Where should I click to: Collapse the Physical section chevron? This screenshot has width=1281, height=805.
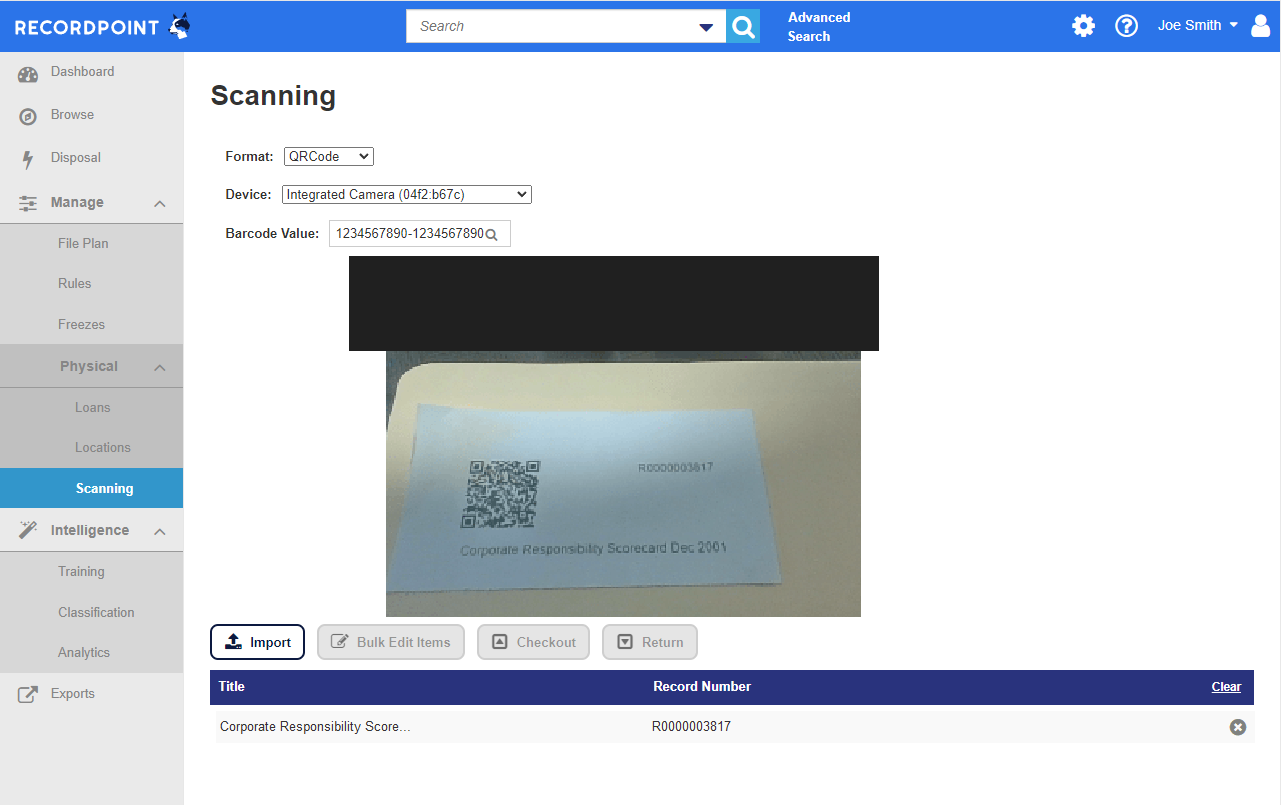(x=160, y=367)
